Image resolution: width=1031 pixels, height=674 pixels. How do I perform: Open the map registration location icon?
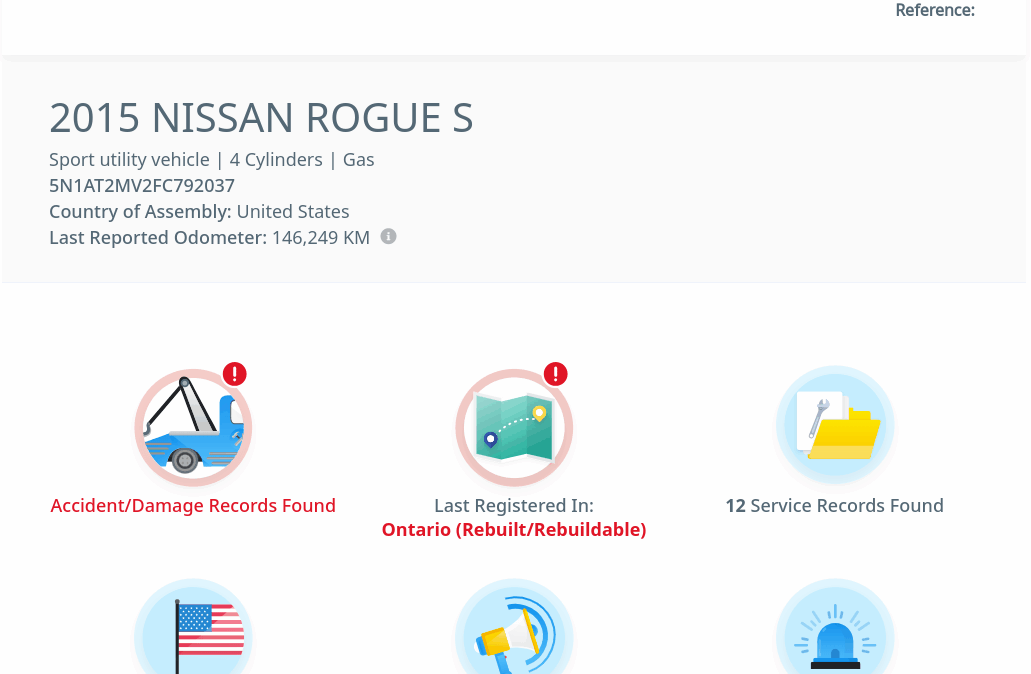[x=514, y=428]
